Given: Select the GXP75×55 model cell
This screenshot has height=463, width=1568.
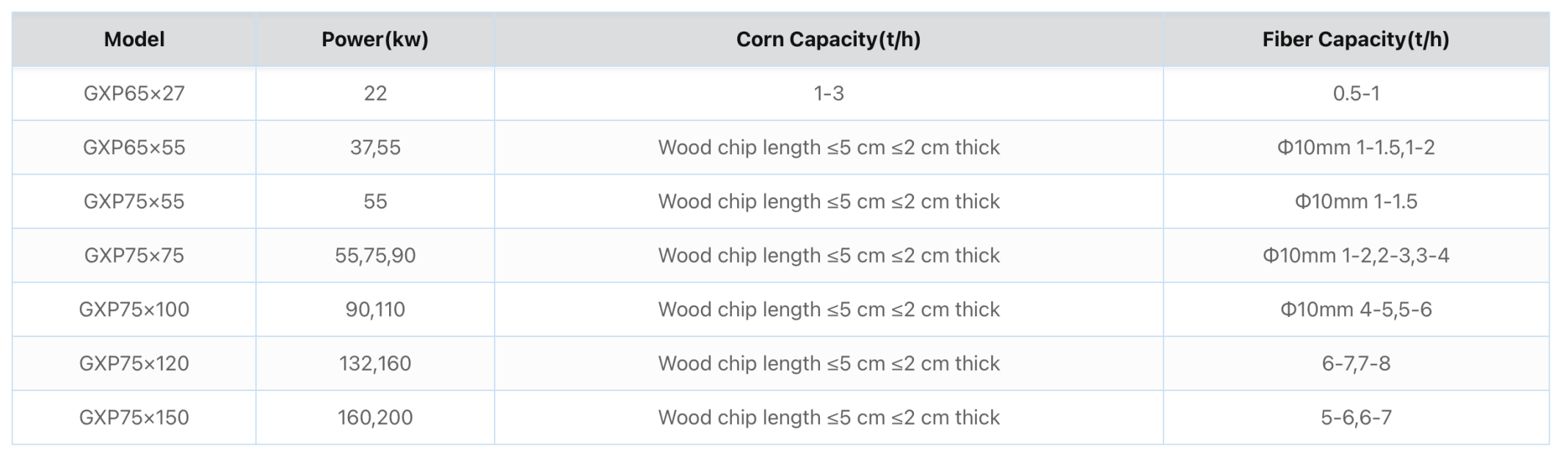Looking at the screenshot, I should coord(134,202).
